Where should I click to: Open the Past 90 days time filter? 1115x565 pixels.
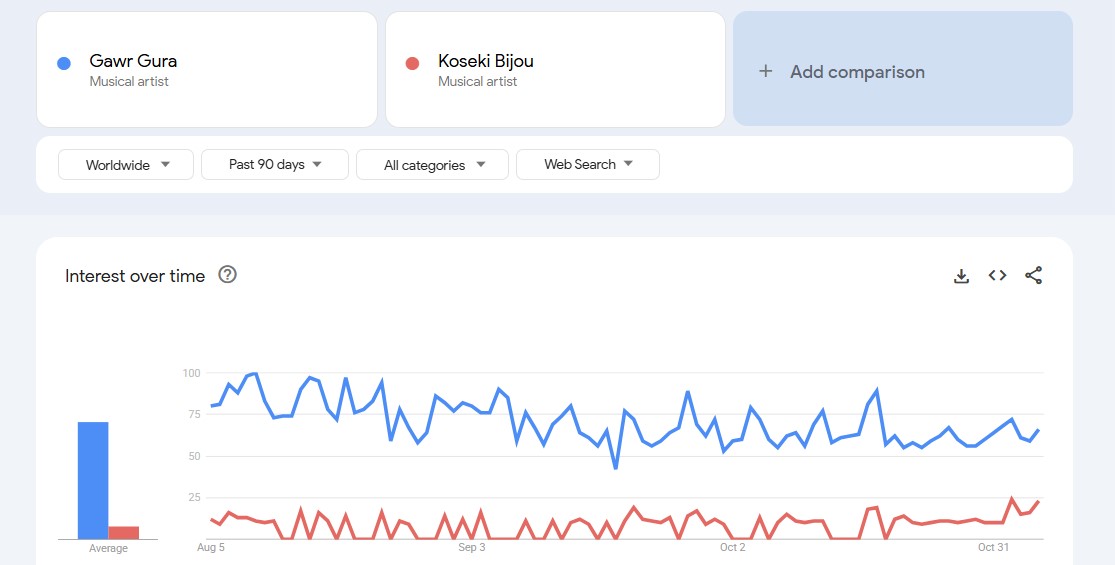275,165
